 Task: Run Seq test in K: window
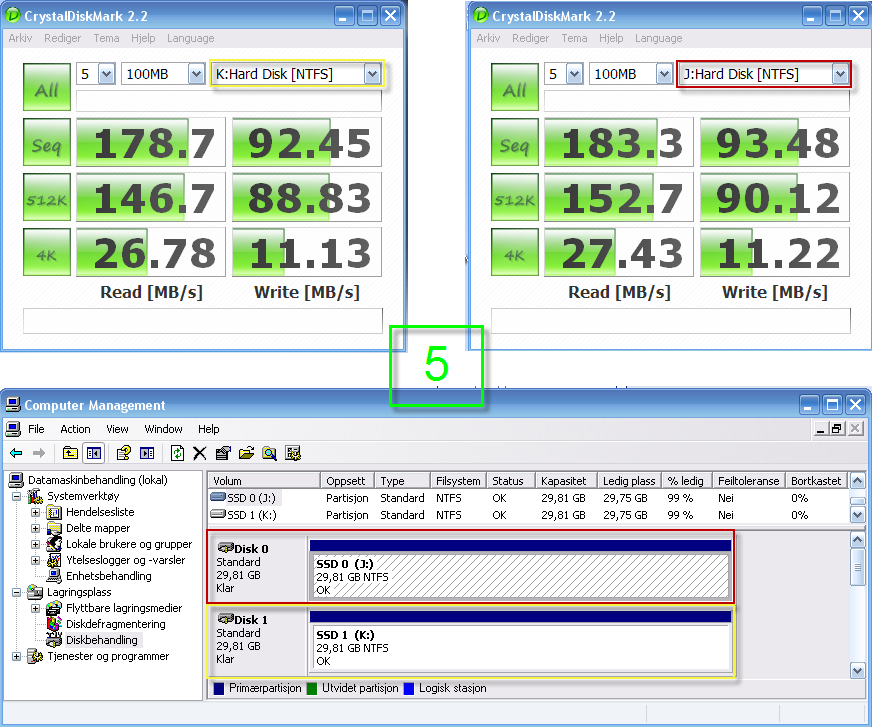point(47,142)
